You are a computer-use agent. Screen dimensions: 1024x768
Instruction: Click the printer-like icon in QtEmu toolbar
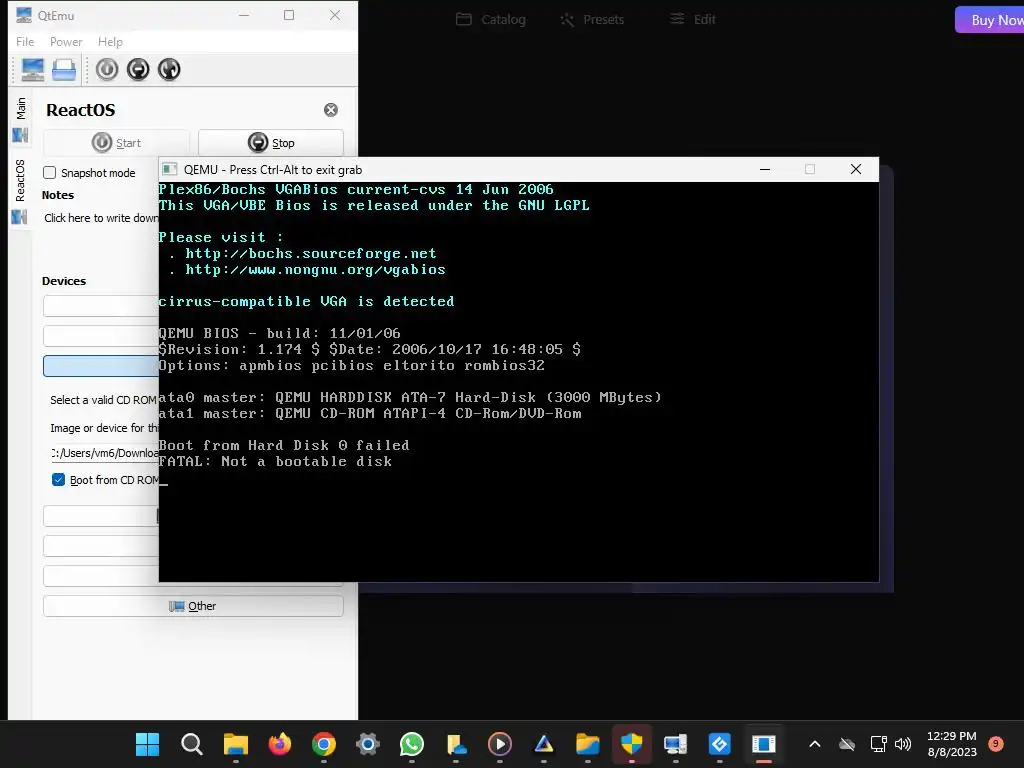point(64,69)
